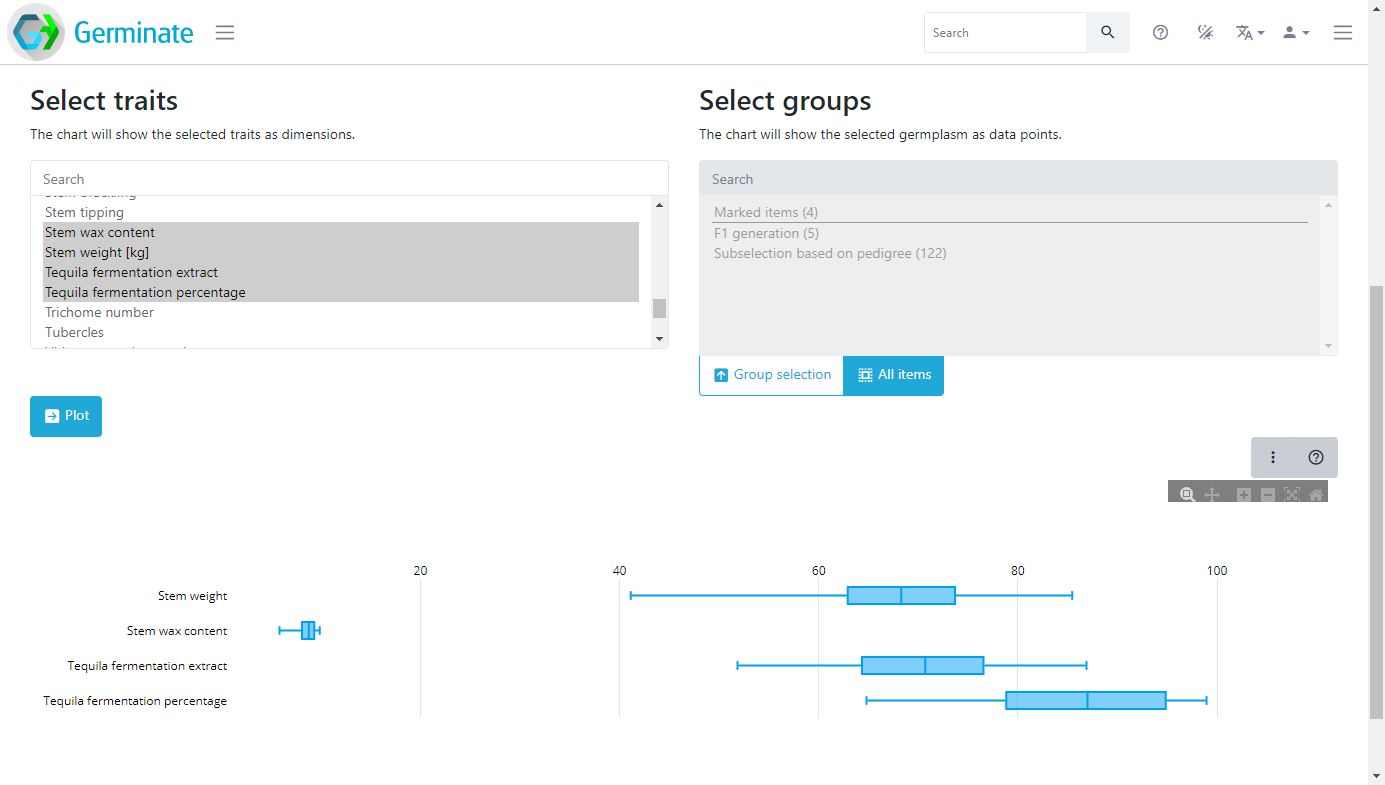1385x785 pixels.
Task: Open the left hamburger navigation menu
Action: click(225, 33)
